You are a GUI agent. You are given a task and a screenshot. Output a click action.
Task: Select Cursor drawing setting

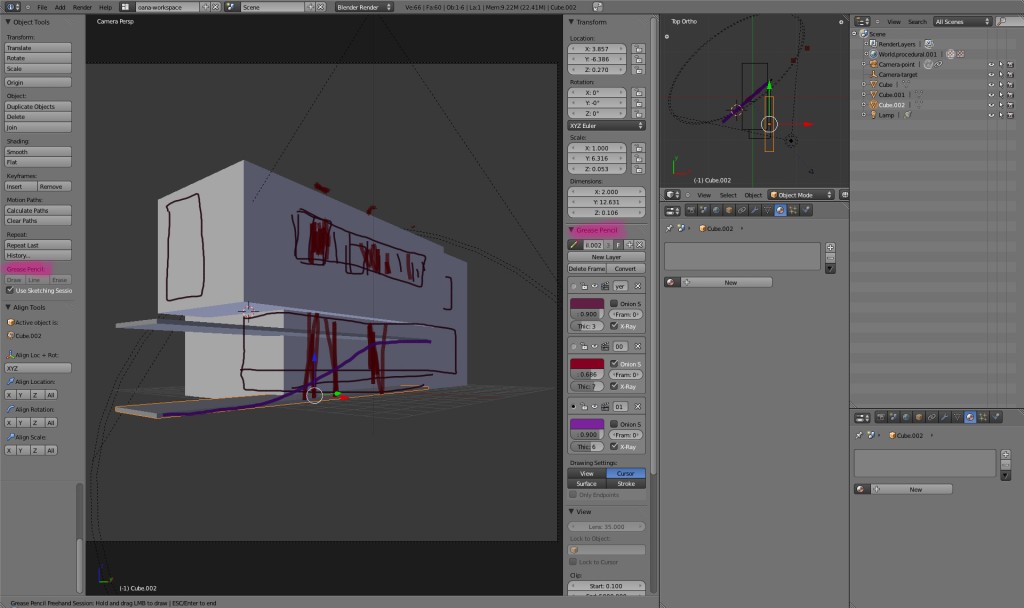point(626,473)
